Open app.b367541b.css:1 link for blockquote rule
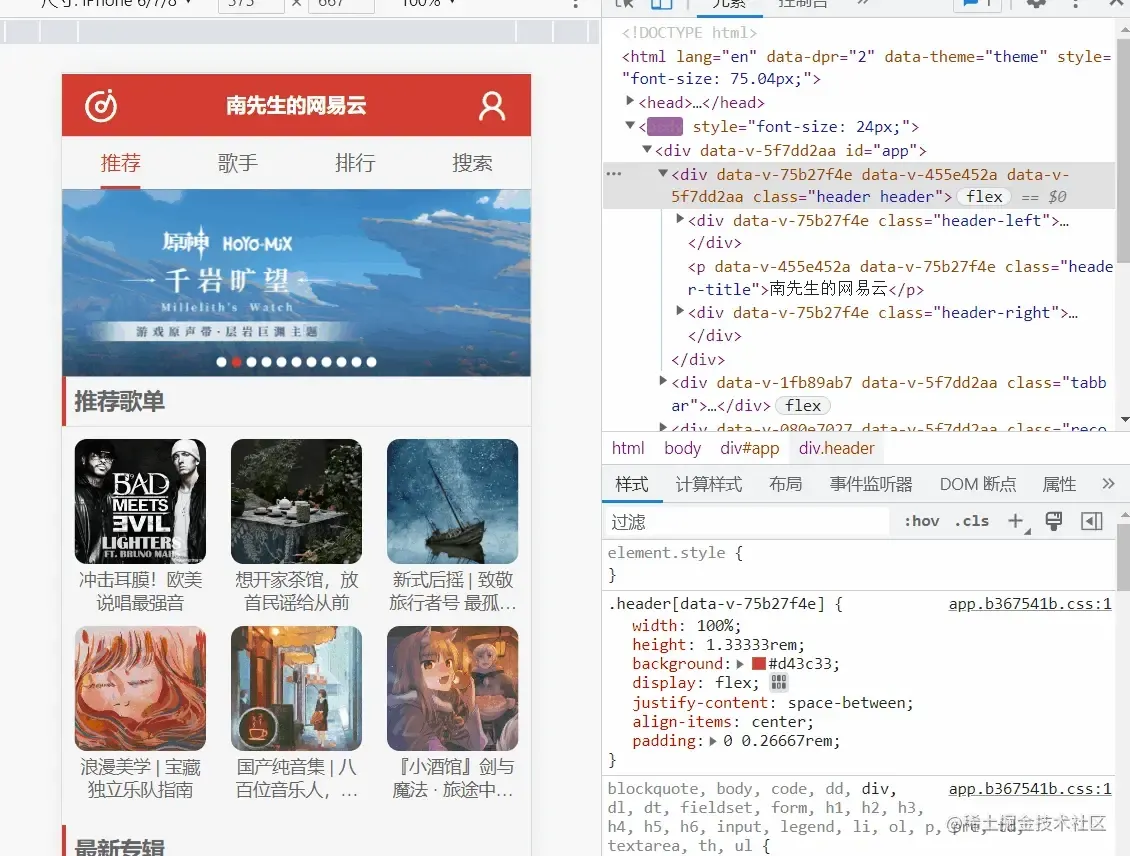This screenshot has width=1130, height=856. [x=1030, y=789]
